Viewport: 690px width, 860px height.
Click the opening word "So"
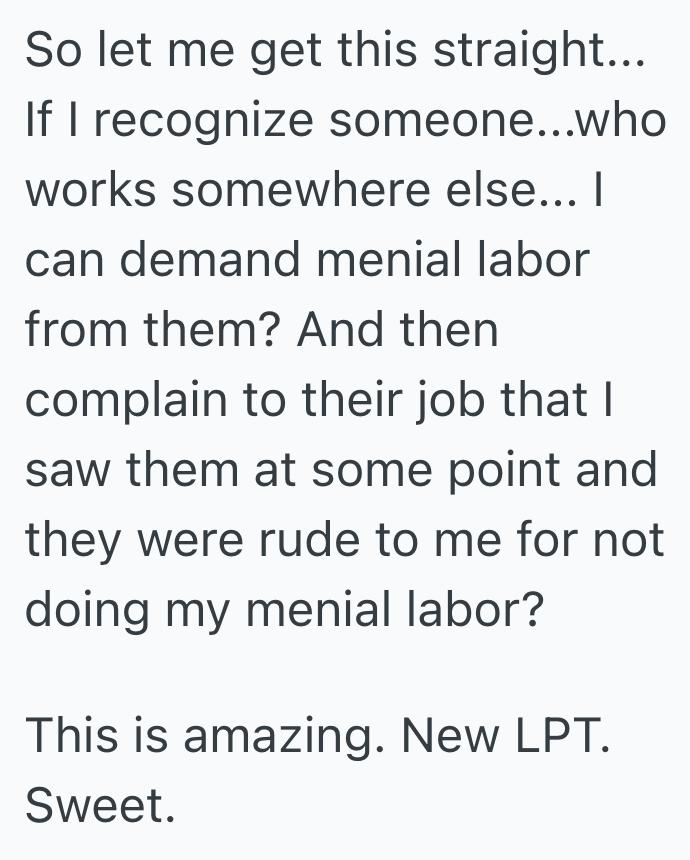[x=52, y=51]
